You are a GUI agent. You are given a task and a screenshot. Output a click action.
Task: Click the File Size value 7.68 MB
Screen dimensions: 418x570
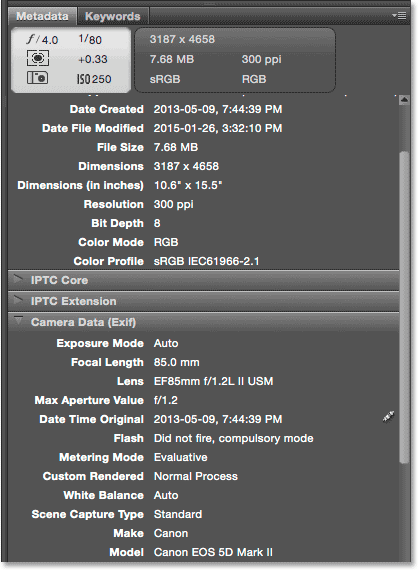click(x=176, y=147)
